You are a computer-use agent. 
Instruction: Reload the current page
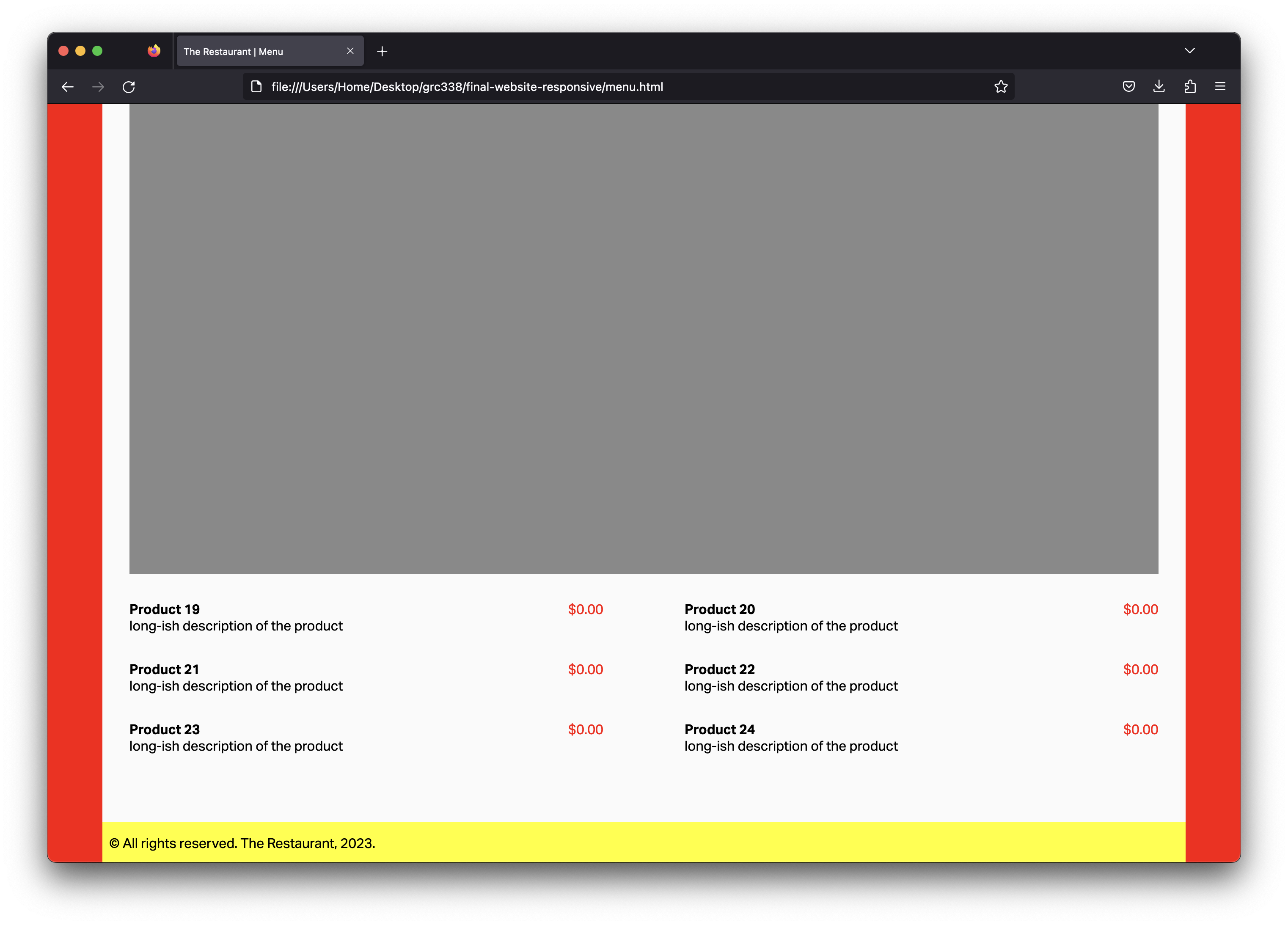click(x=129, y=87)
